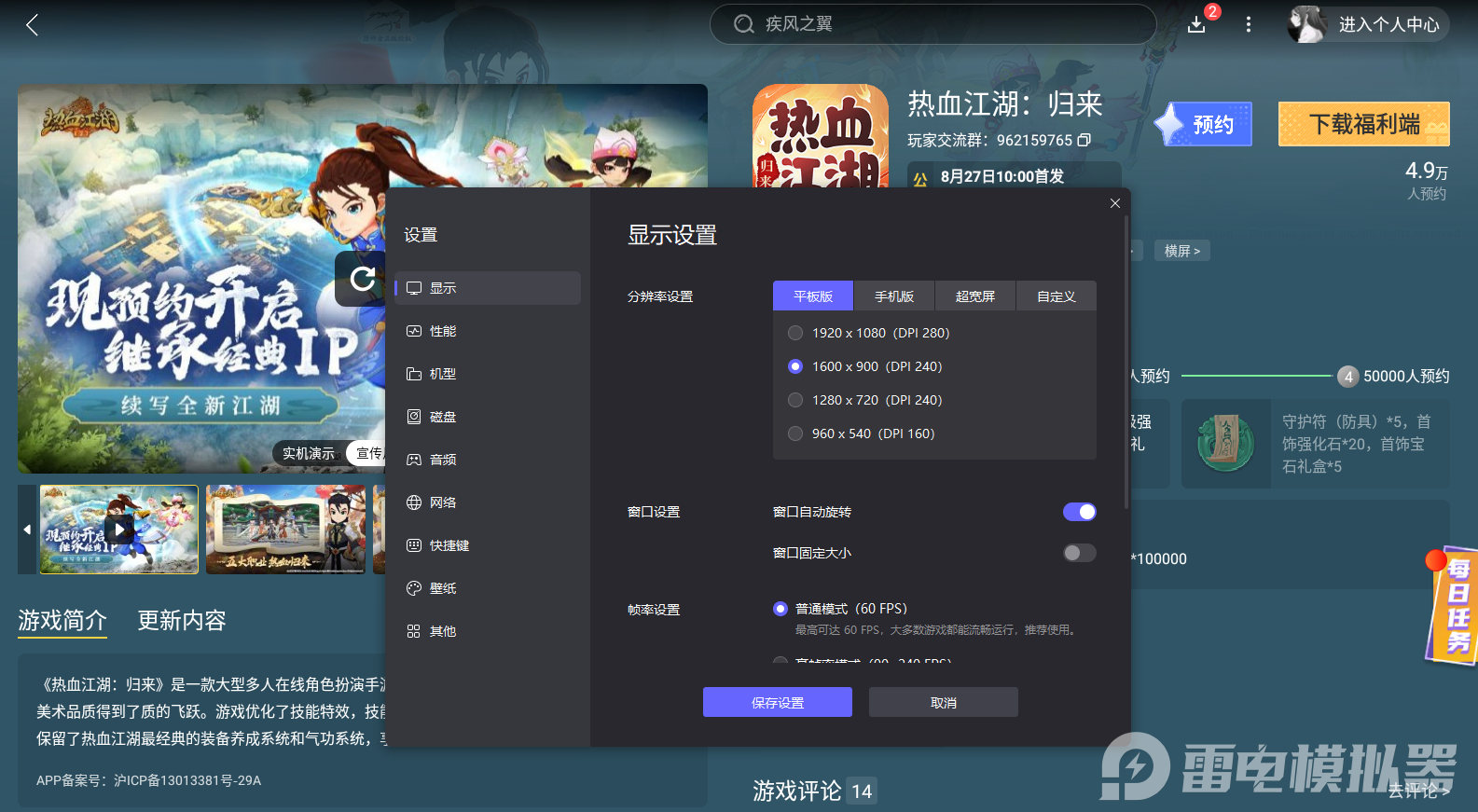Click the previous thumbnail arrow

27,530
